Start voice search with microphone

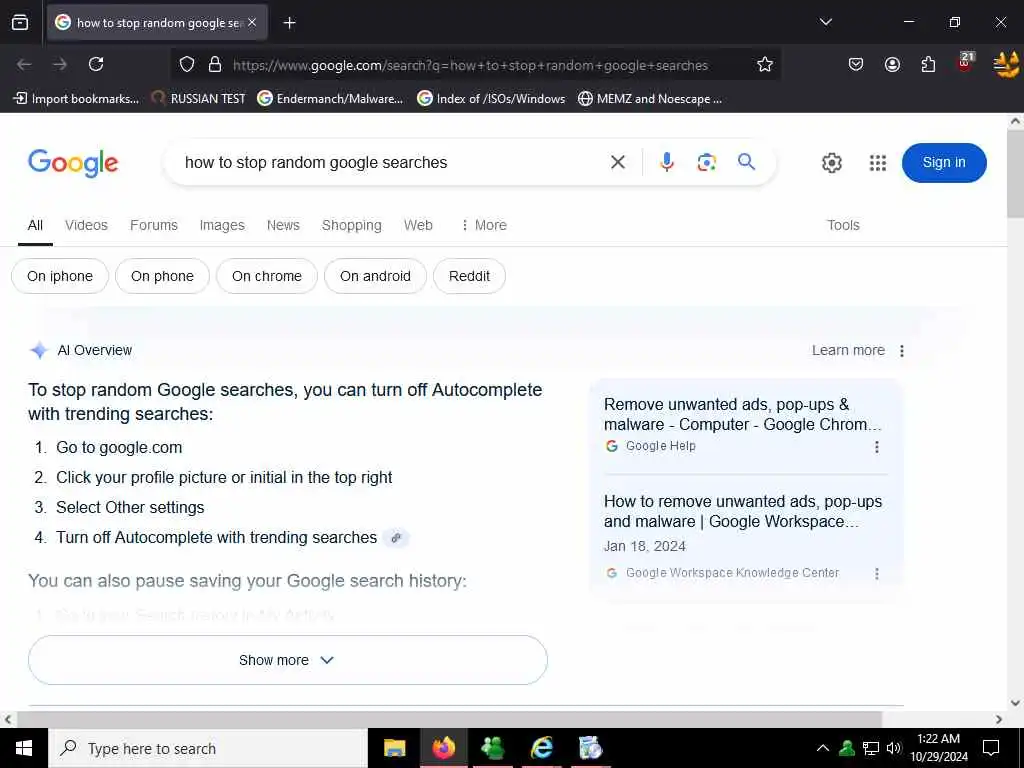click(666, 162)
